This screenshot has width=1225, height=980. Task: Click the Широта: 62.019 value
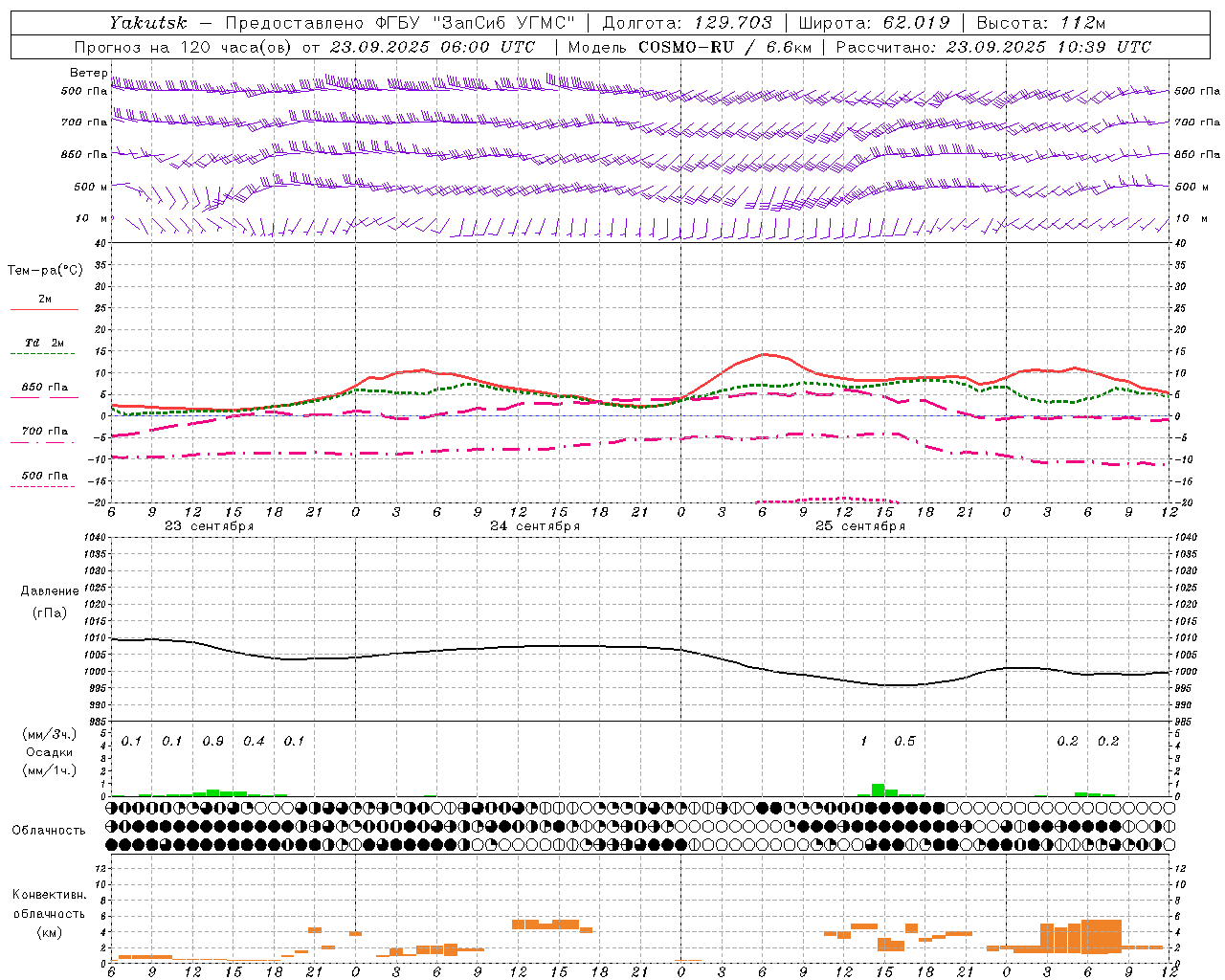click(x=873, y=23)
